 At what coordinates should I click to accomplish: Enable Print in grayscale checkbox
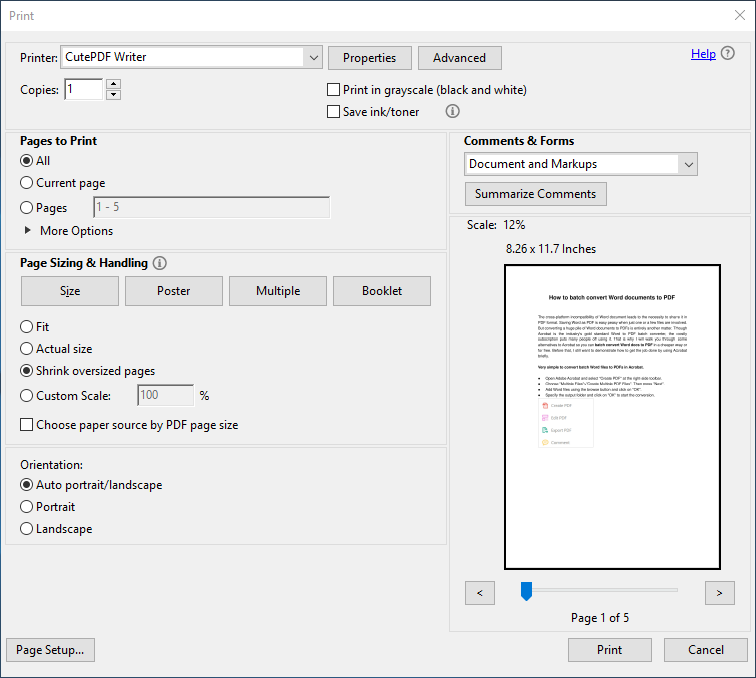pos(334,90)
